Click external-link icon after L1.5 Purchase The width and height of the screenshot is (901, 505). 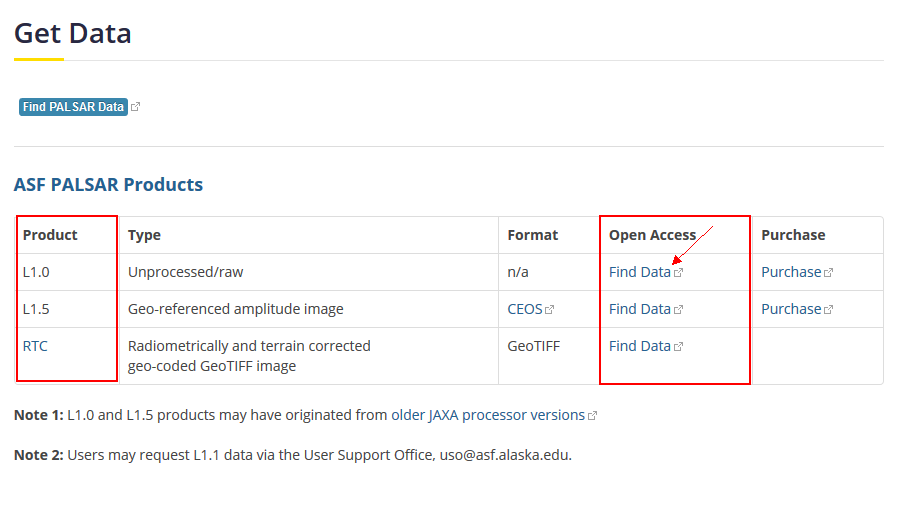pos(829,310)
